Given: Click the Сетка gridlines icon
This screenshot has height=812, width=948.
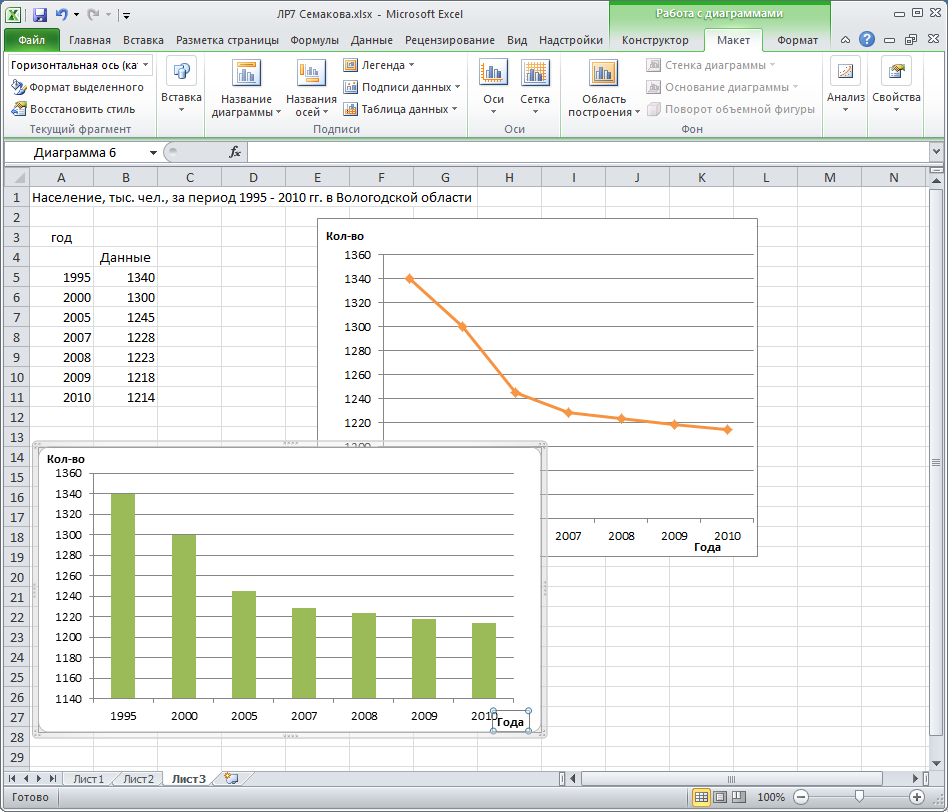Looking at the screenshot, I should pos(535,73).
